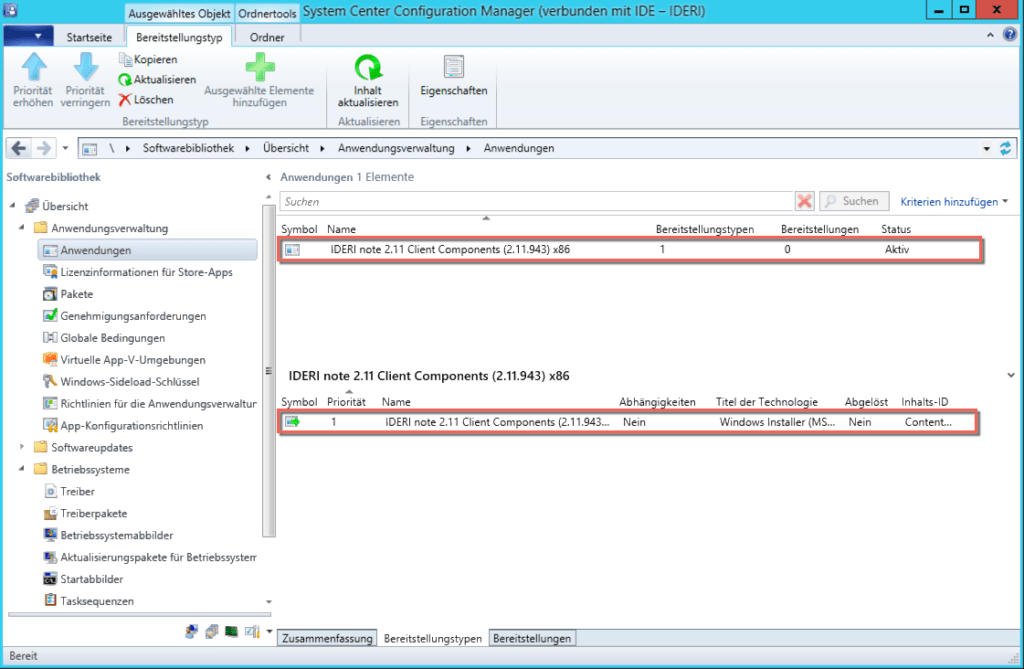Click the App-Konfigurationsrichtlinien tree icon

(x=50, y=425)
